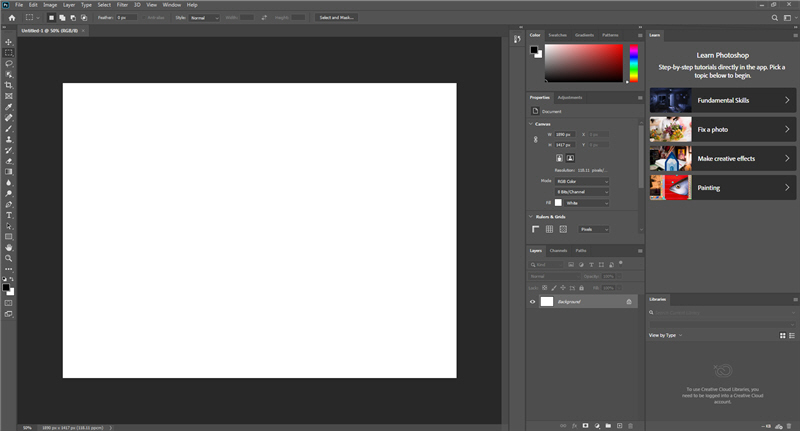
Task: Select the Clone Stamp tool
Action: click(x=9, y=139)
